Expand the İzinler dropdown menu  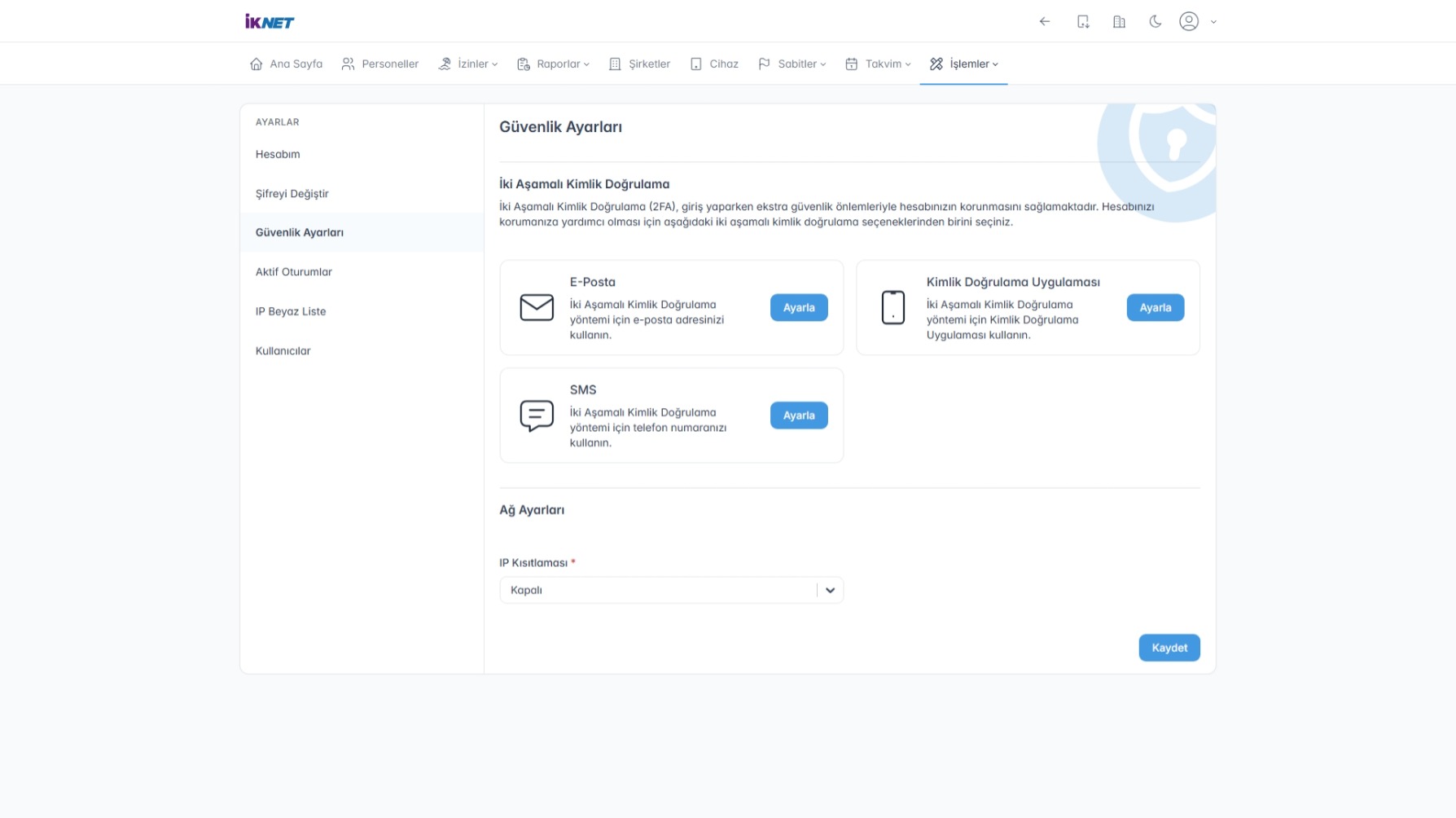(x=468, y=64)
